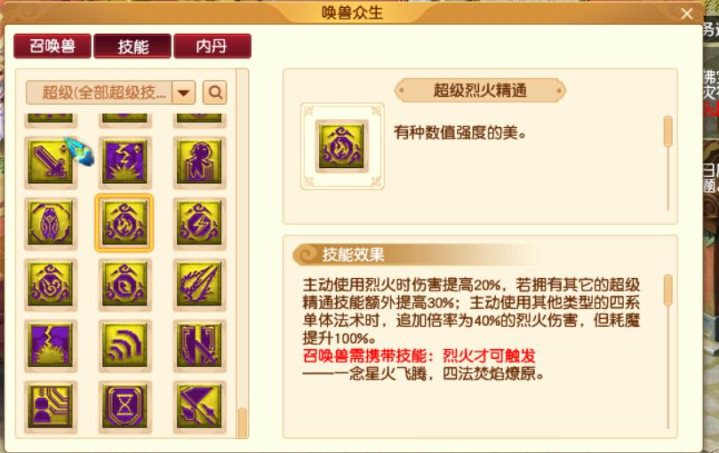
Task: Click the magnifier search button
Action: click(x=215, y=93)
